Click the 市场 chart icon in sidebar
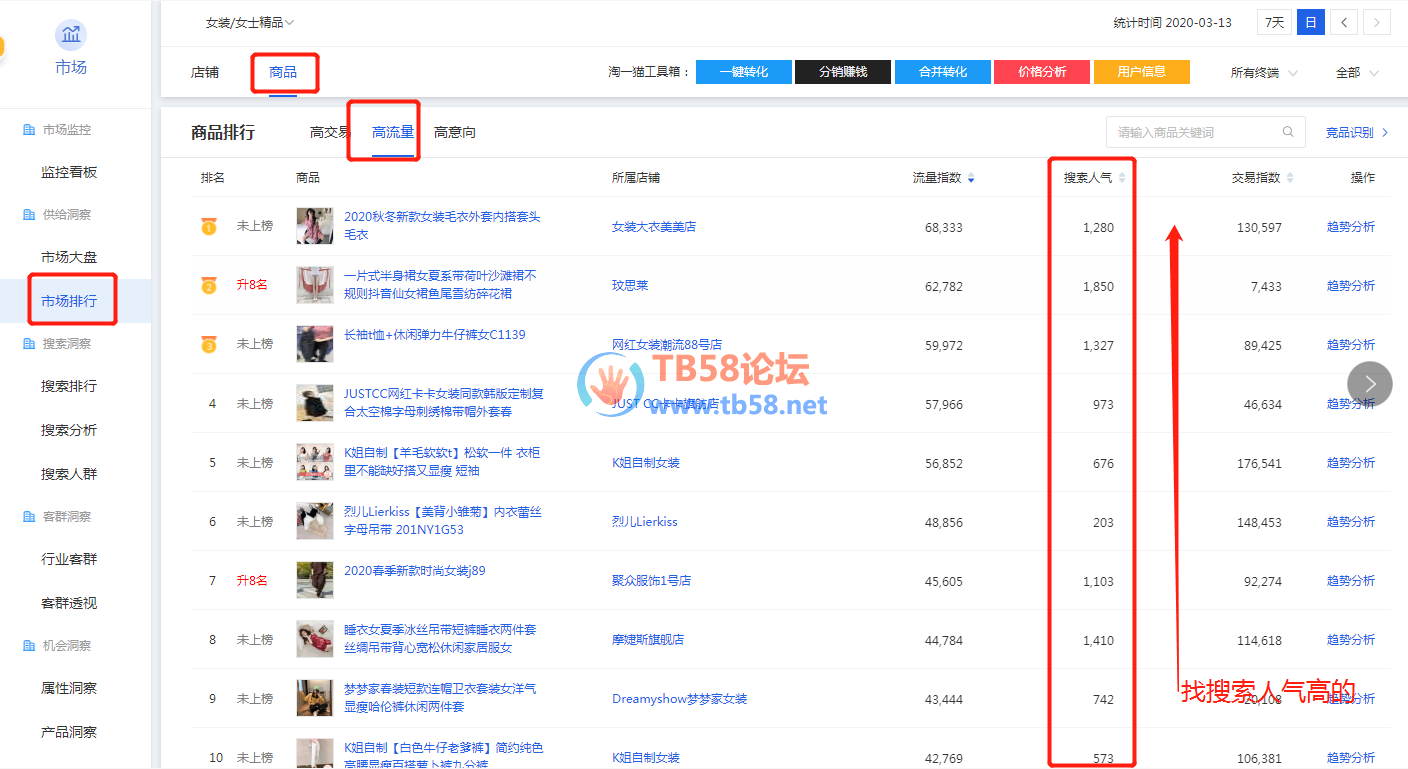1408x769 pixels. tap(70, 35)
